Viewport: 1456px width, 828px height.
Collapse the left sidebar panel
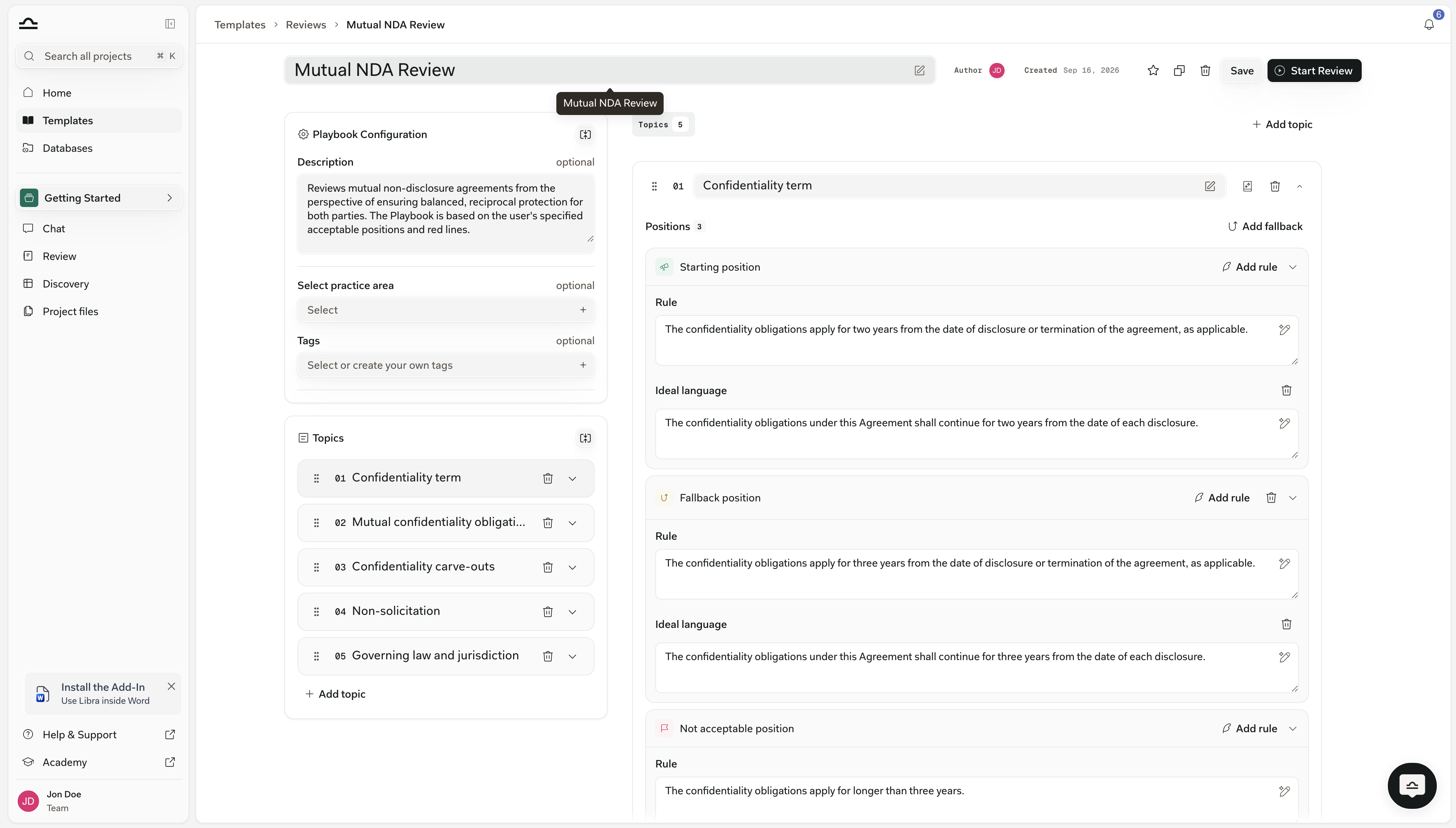pyautogui.click(x=170, y=24)
